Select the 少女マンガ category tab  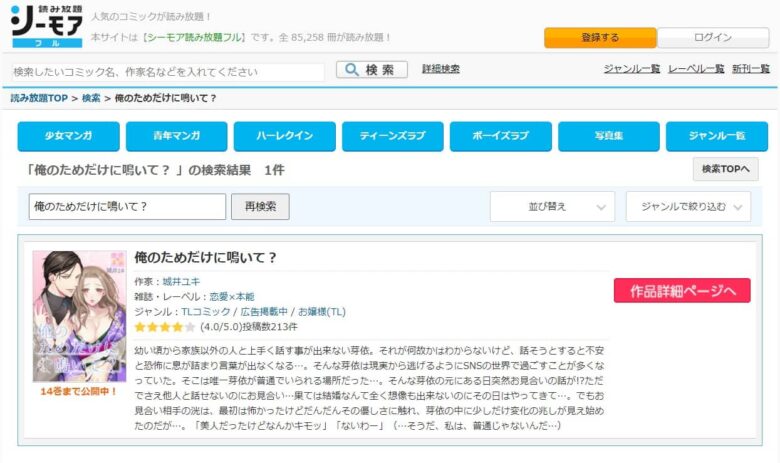coord(69,136)
